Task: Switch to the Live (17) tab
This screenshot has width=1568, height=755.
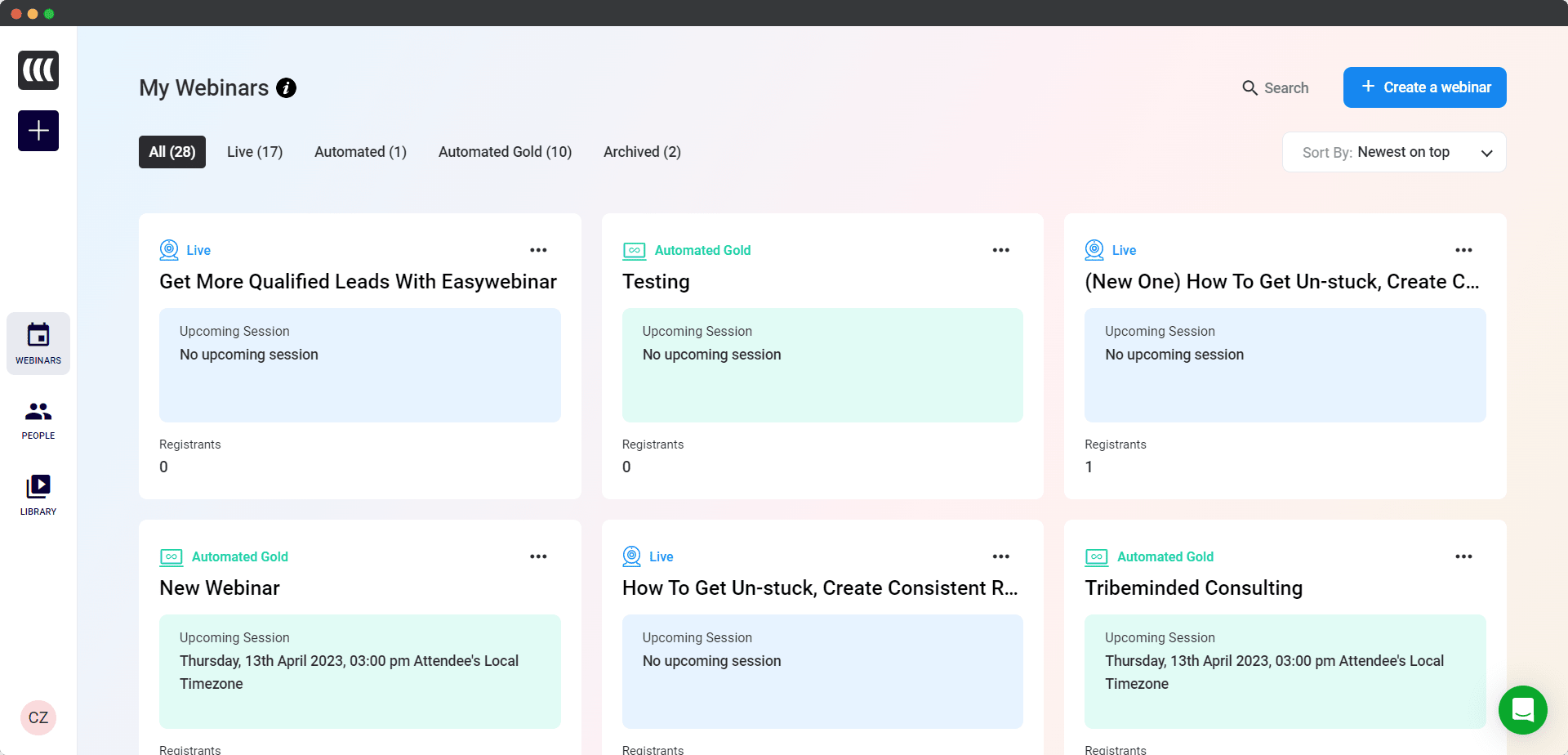Action: point(255,152)
